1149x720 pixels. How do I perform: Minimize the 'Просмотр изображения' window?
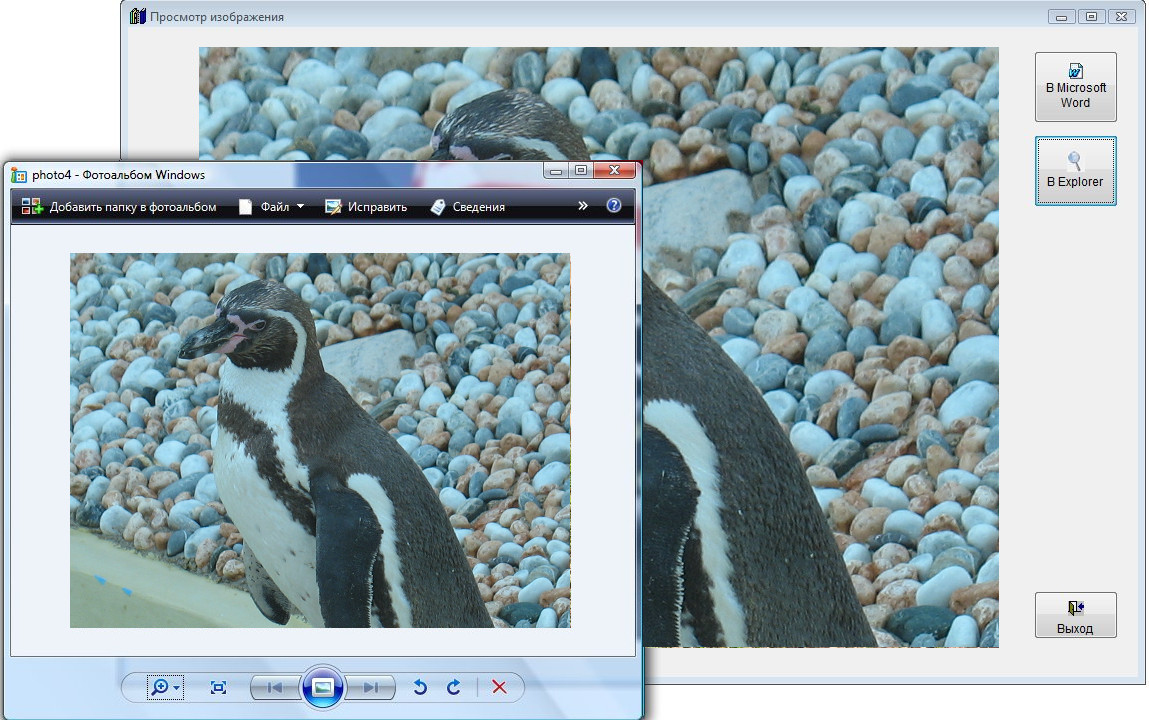1061,16
